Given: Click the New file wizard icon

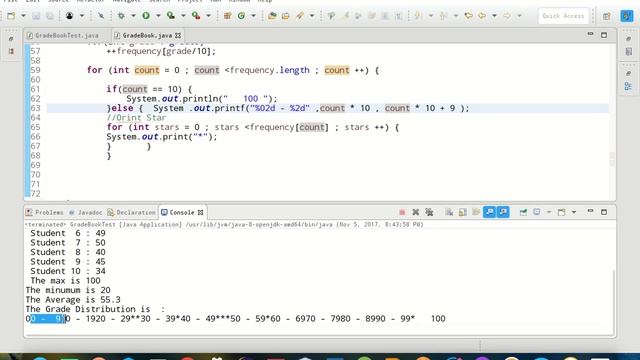Looking at the screenshot, I should (x=11, y=16).
